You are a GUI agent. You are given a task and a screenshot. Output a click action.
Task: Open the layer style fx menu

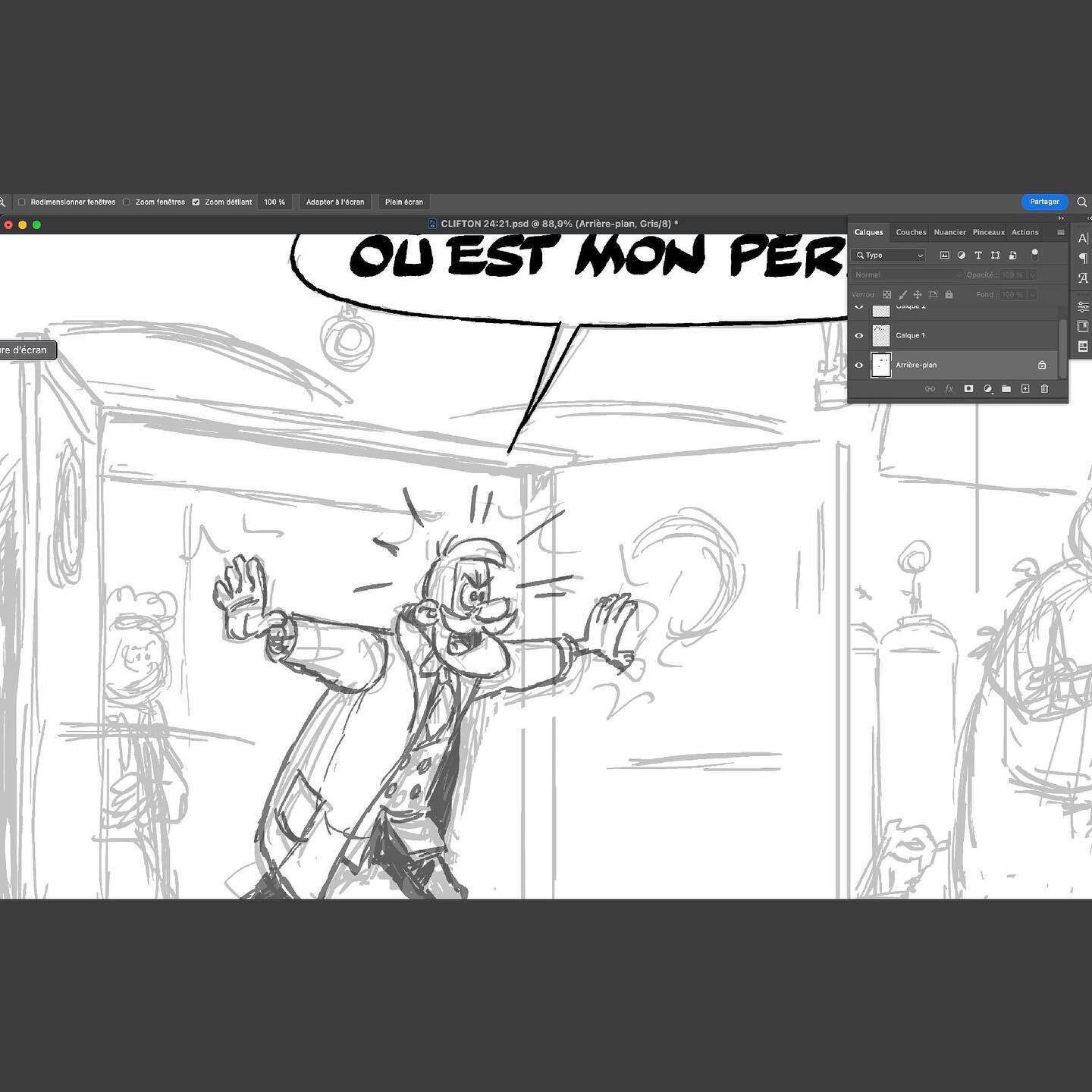click(x=949, y=389)
